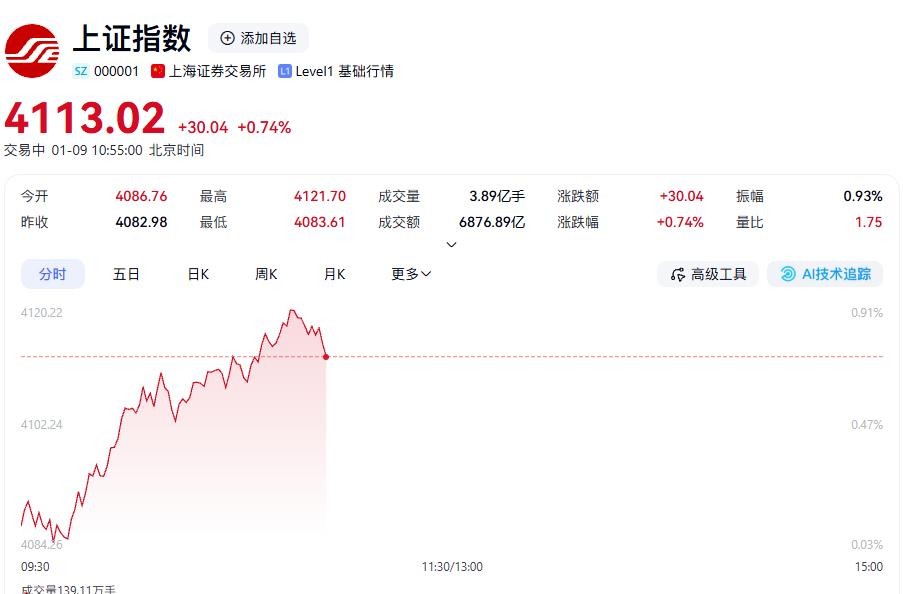Click the wrench icon before 高级工具 label
903x594 pixels.
pos(677,273)
